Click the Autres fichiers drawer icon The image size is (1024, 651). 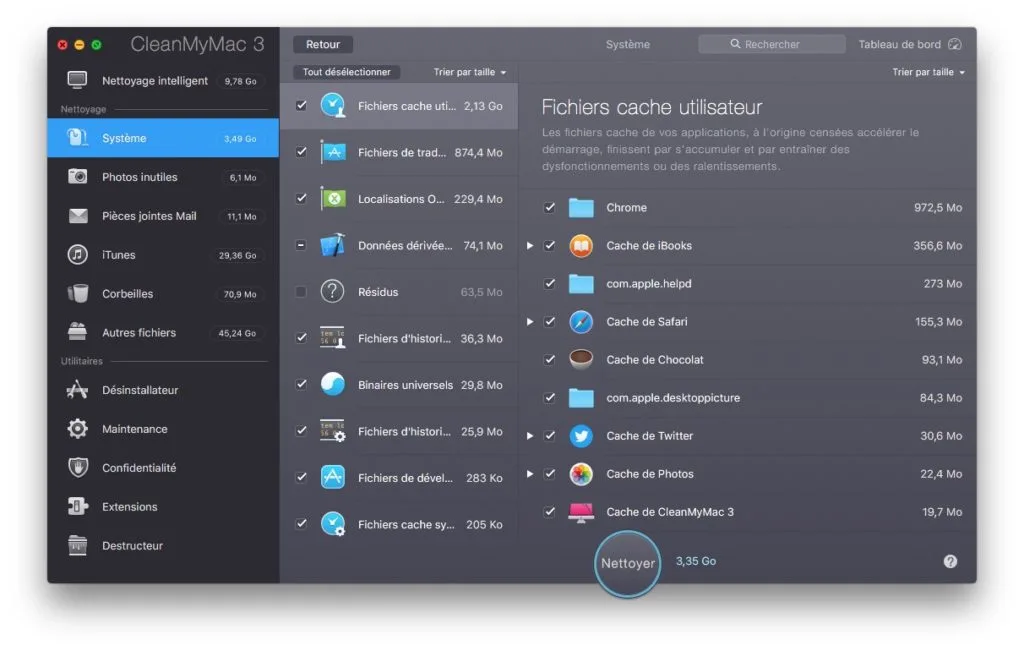pos(77,332)
